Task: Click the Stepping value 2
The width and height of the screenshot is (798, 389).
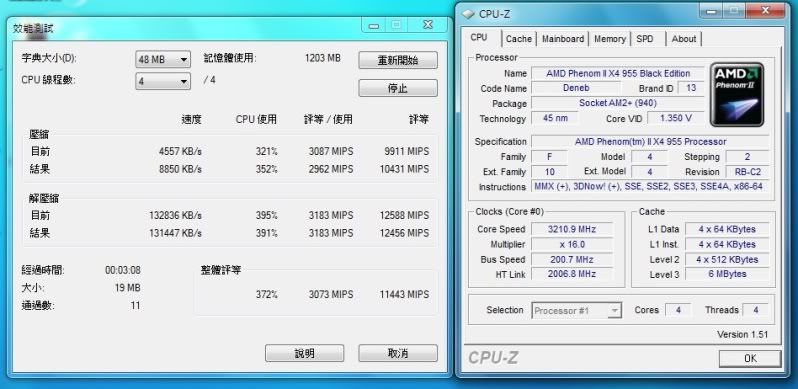Action: click(x=747, y=157)
